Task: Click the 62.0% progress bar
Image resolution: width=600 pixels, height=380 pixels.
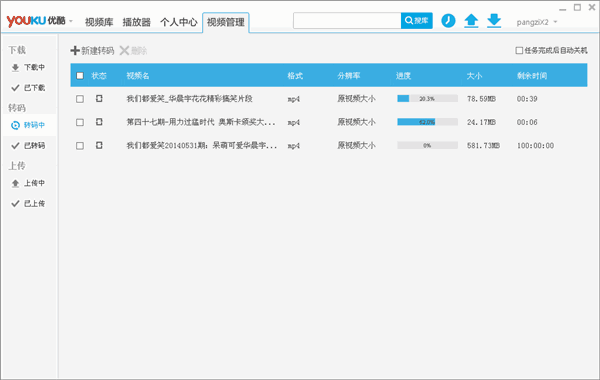Action: (x=427, y=122)
